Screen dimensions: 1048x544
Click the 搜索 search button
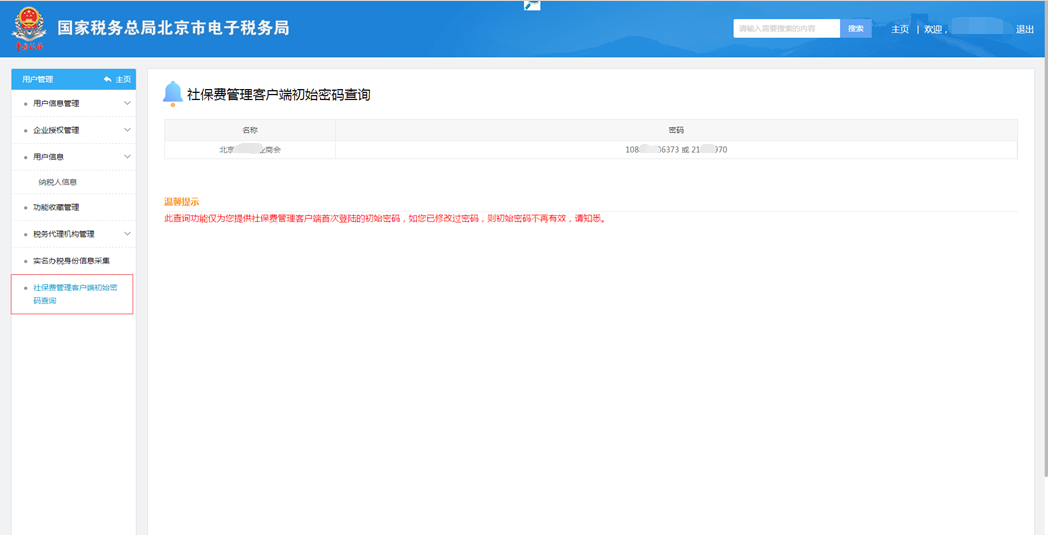[855, 29]
